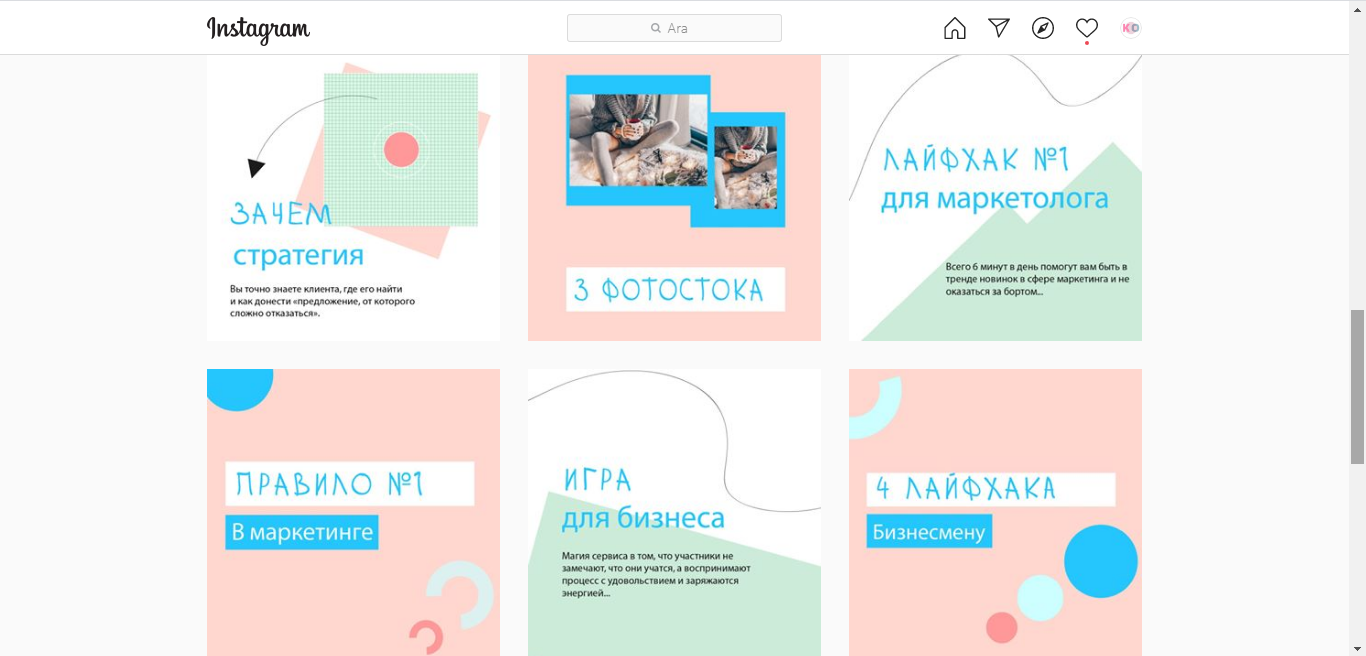Viewport: 1366px width, 656px height.
Task: Open the ИГРА для бизнеса post
Action: [674, 512]
